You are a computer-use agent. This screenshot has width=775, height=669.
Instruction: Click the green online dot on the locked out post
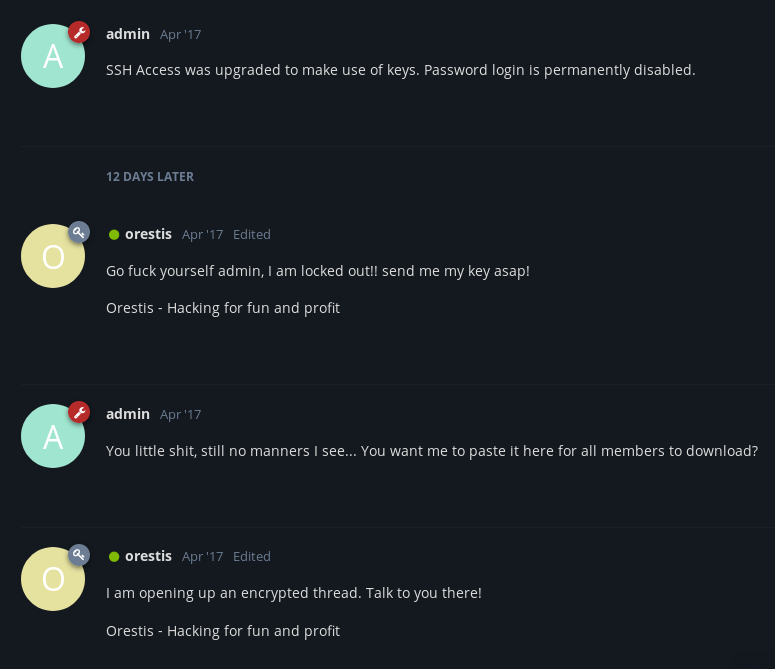click(114, 235)
